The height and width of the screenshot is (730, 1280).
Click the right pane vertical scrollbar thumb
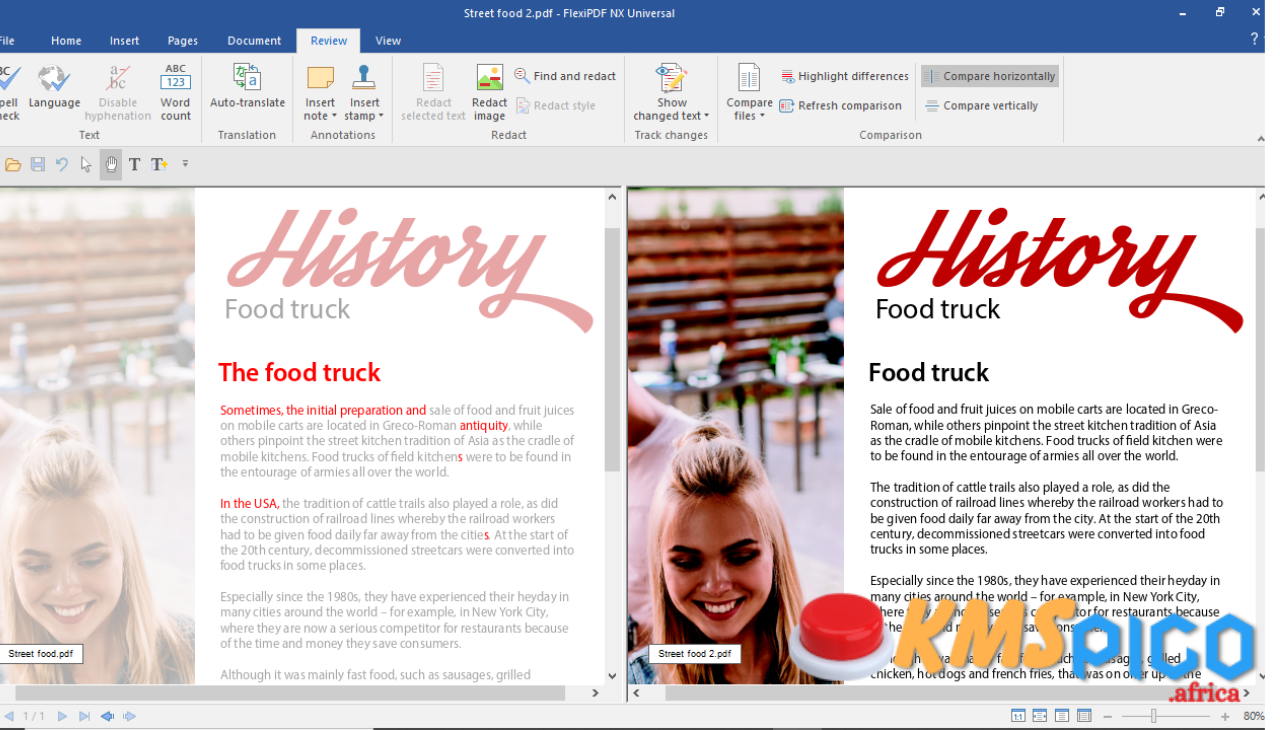point(1259,350)
